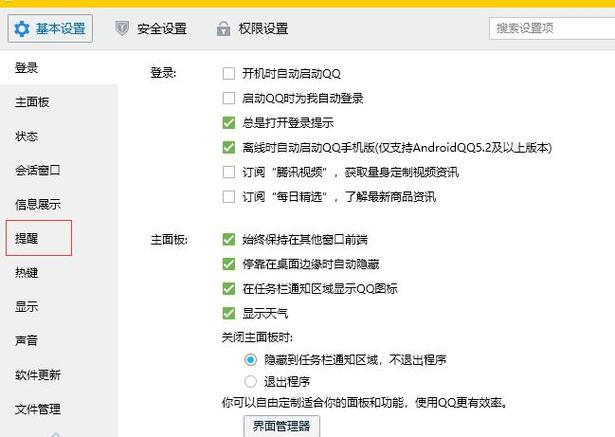Uncheck 总是打开登录提示
The width and height of the screenshot is (615, 437).
coord(229,123)
